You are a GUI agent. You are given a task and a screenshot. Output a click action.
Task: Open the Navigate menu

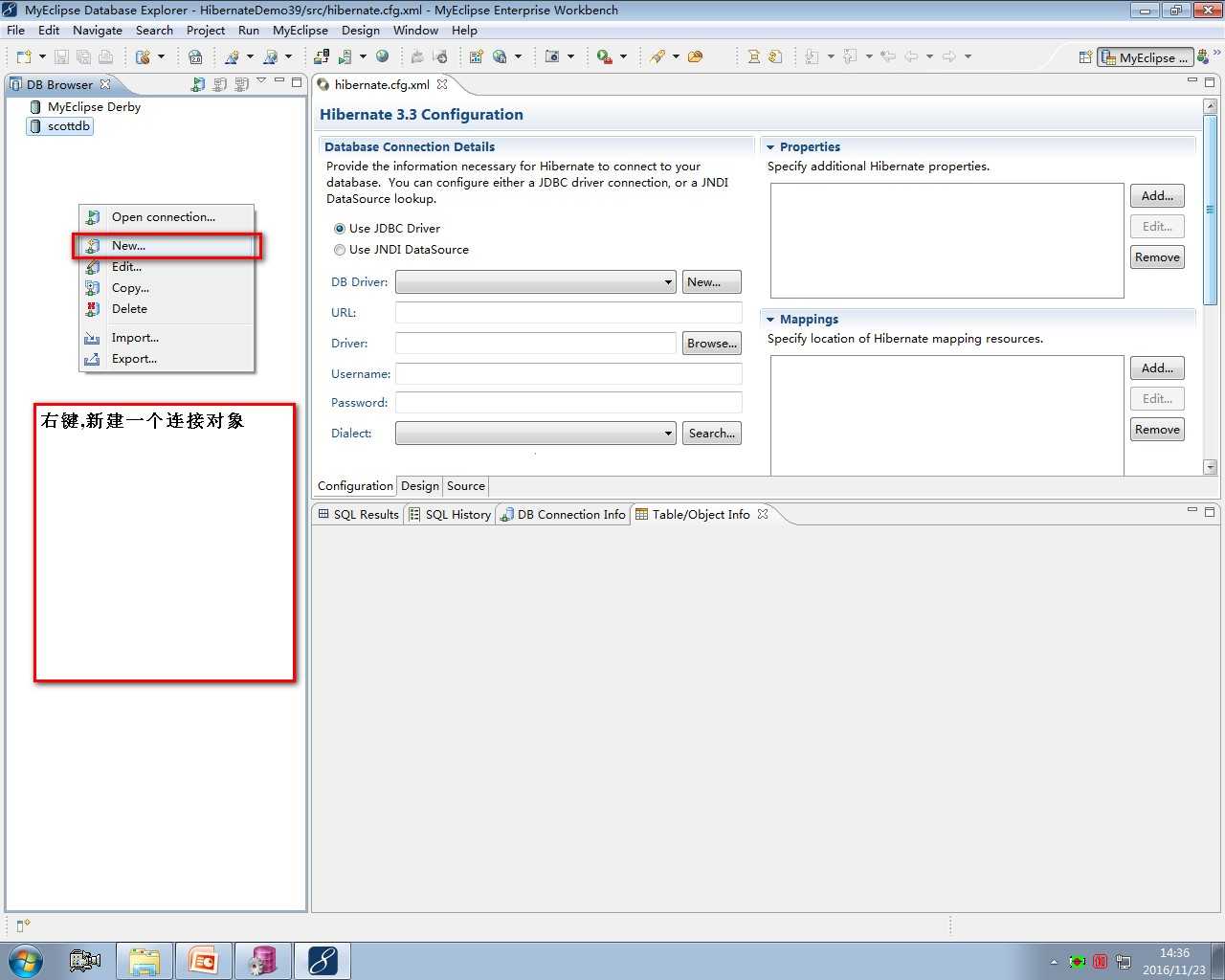coord(98,31)
